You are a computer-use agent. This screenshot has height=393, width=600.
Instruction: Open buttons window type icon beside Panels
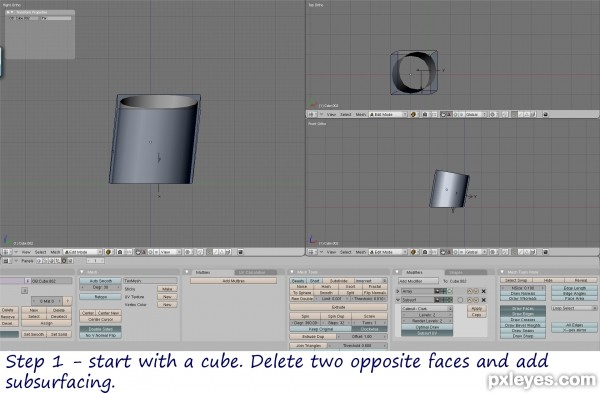6,261
